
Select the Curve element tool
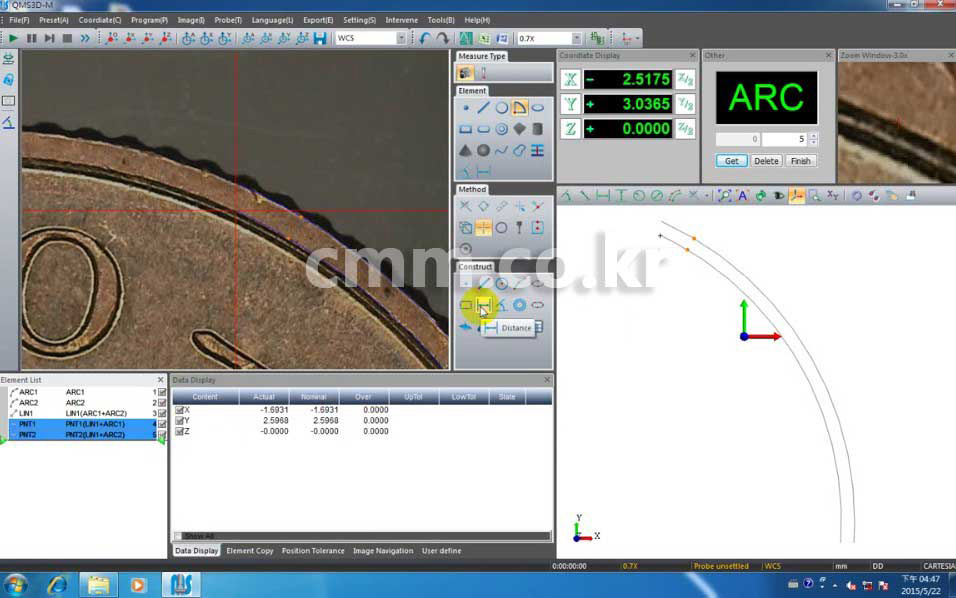click(501, 150)
